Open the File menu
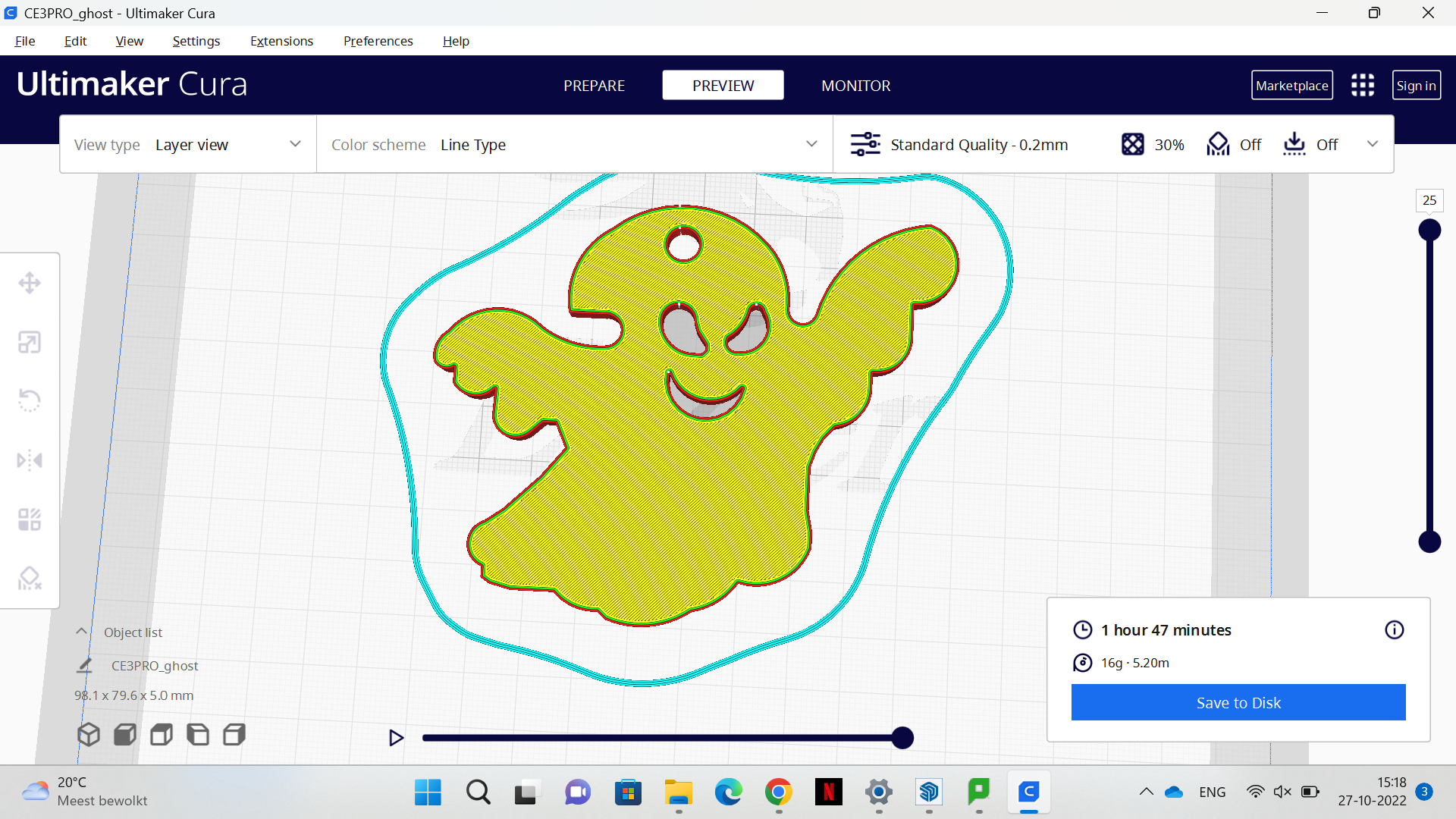 (x=25, y=41)
